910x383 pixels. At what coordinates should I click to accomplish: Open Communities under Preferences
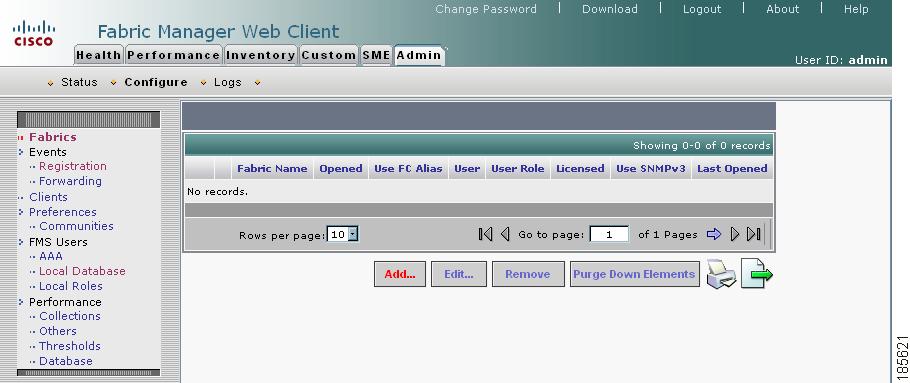point(76,226)
